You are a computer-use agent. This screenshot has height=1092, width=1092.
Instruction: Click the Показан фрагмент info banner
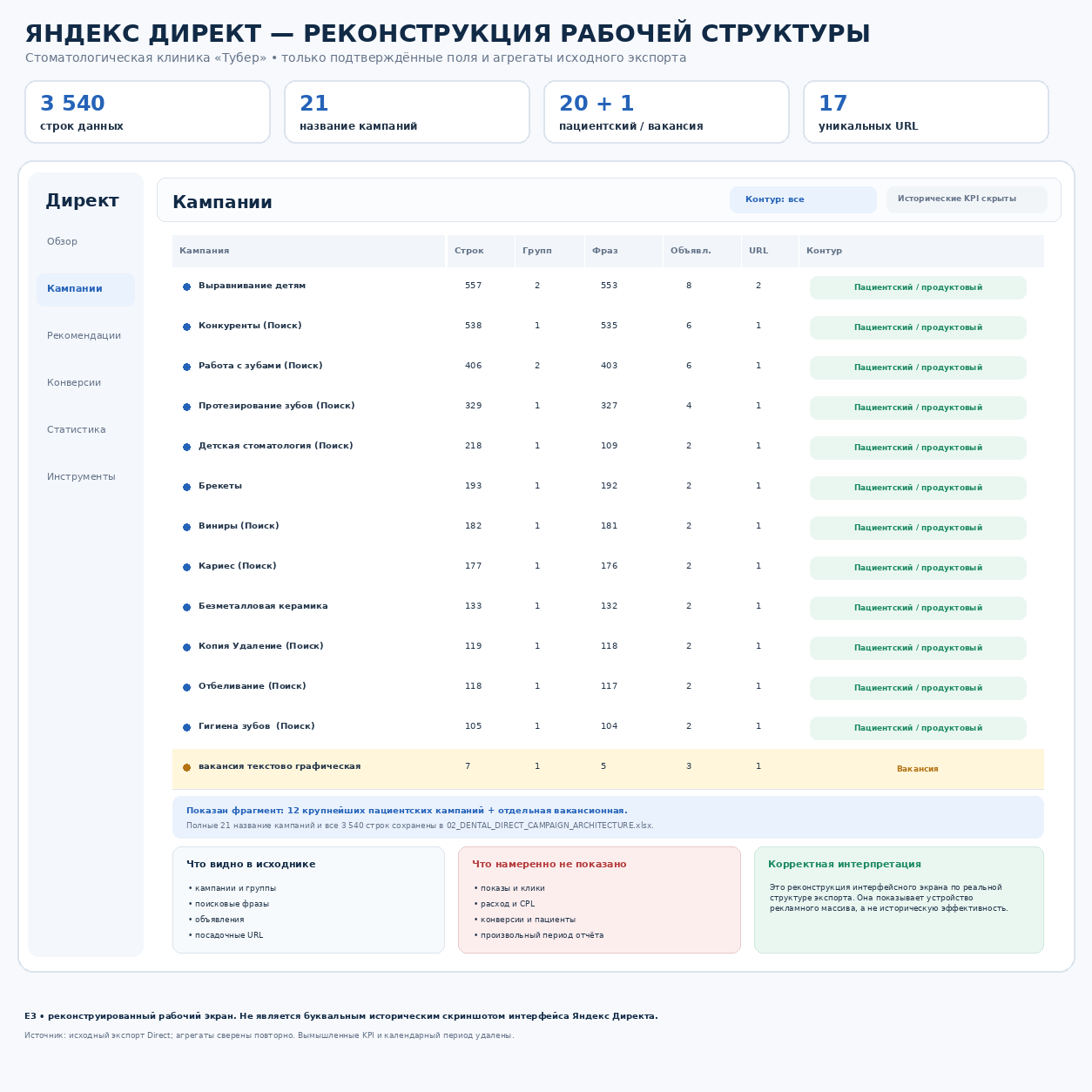608,817
